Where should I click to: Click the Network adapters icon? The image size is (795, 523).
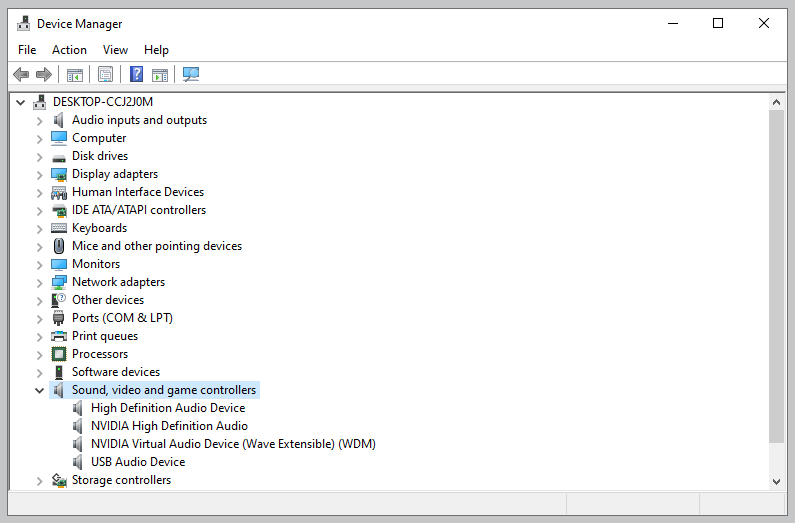tap(59, 282)
